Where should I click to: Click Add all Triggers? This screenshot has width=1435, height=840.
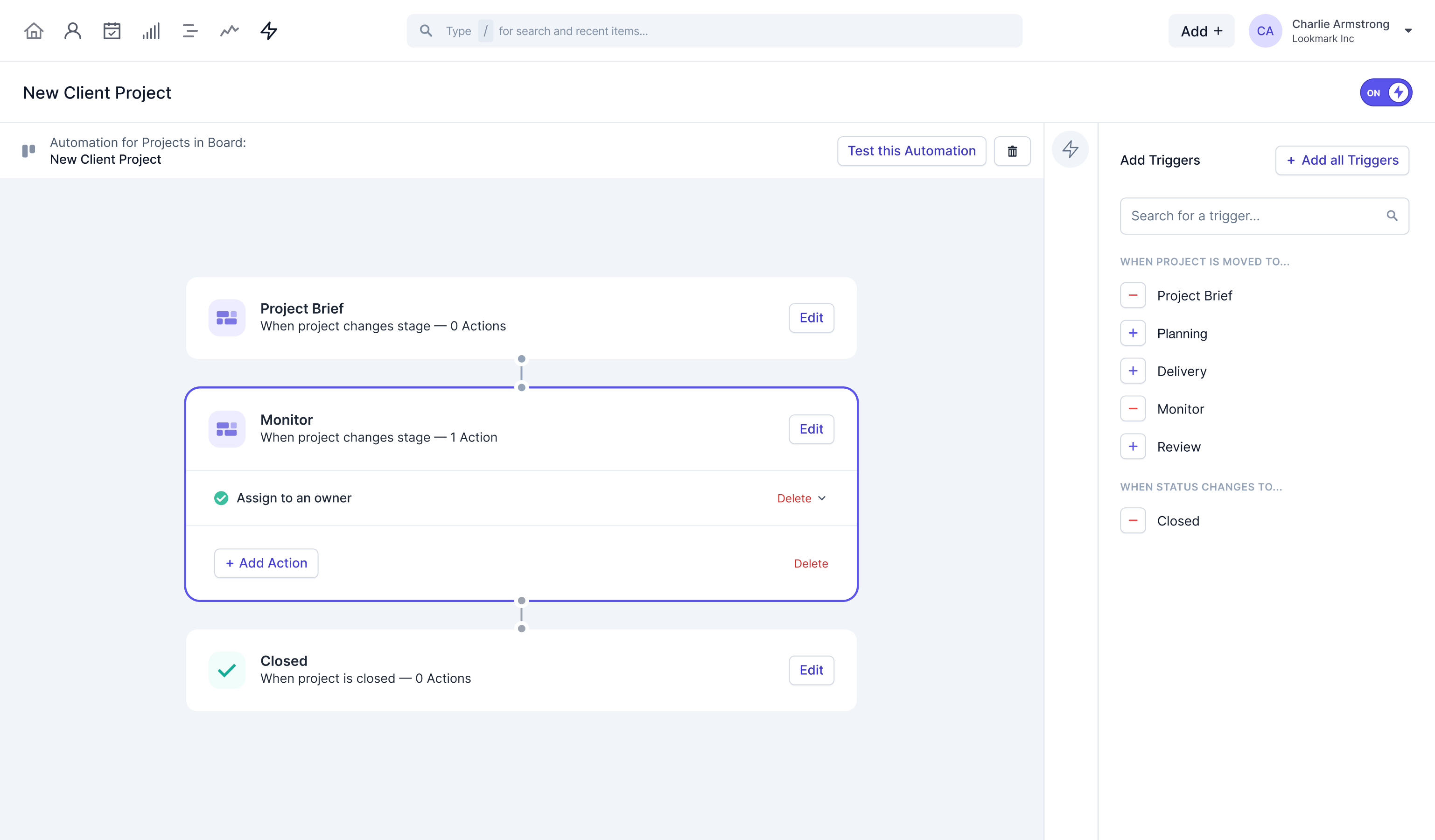[1342, 160]
